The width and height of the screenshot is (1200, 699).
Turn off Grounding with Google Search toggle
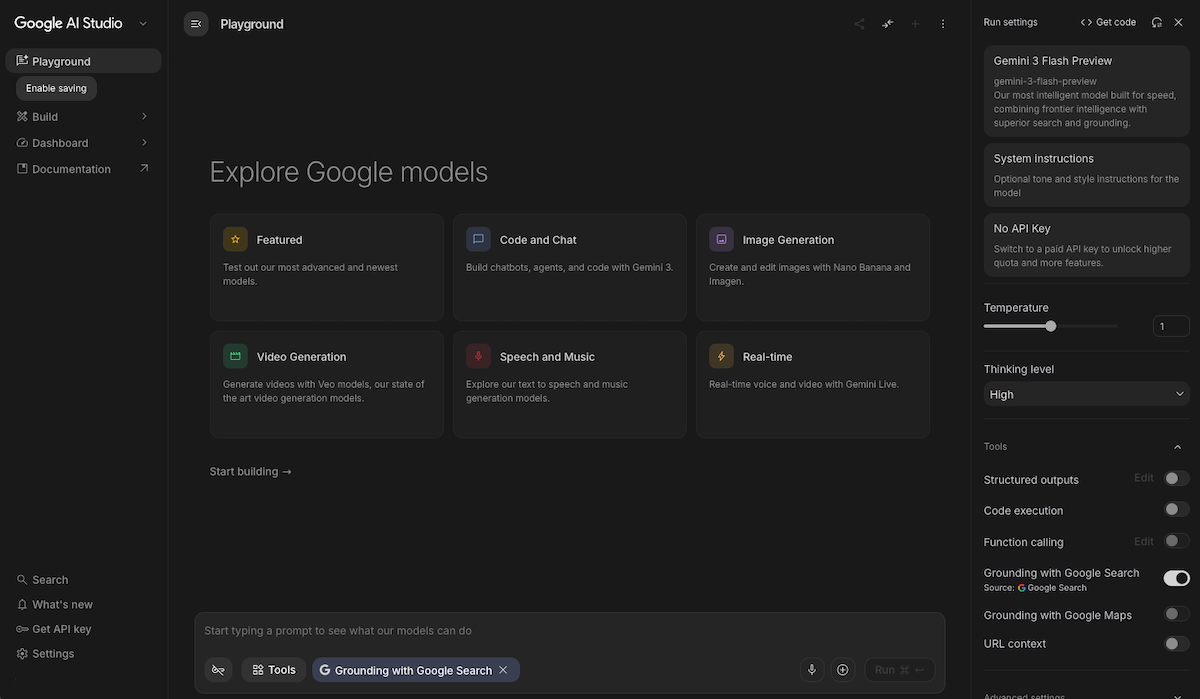1176,578
